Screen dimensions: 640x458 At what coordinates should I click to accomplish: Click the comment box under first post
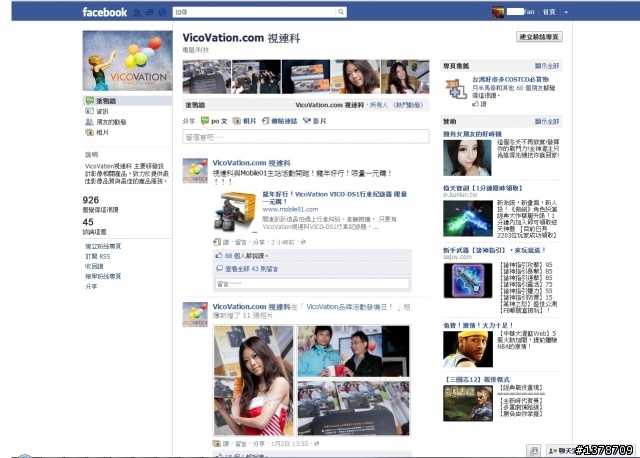(312, 283)
